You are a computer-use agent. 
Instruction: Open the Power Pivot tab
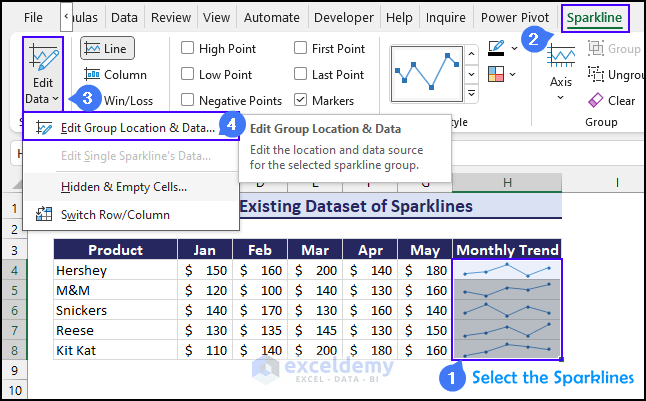pyautogui.click(x=513, y=17)
